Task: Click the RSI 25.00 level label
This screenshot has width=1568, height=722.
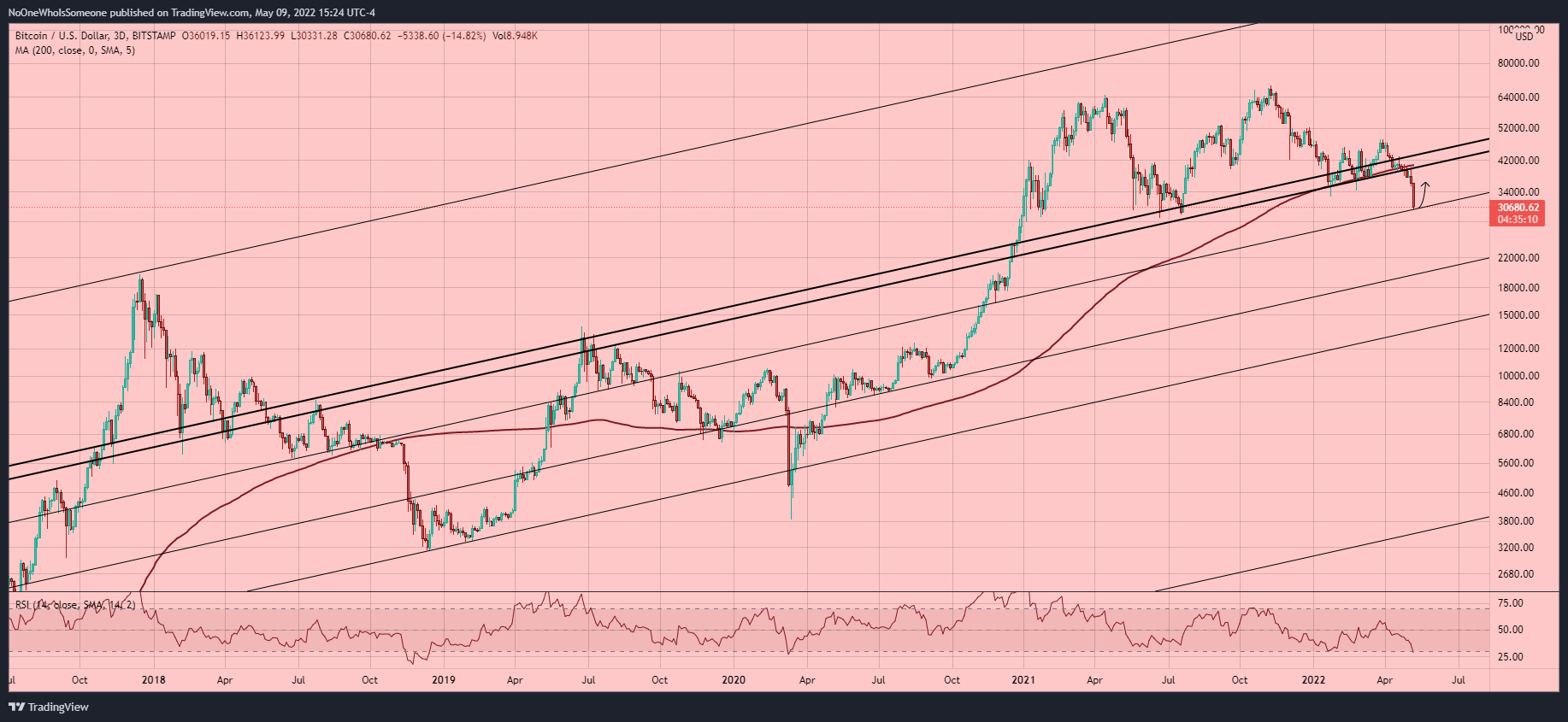Action: tap(1511, 657)
